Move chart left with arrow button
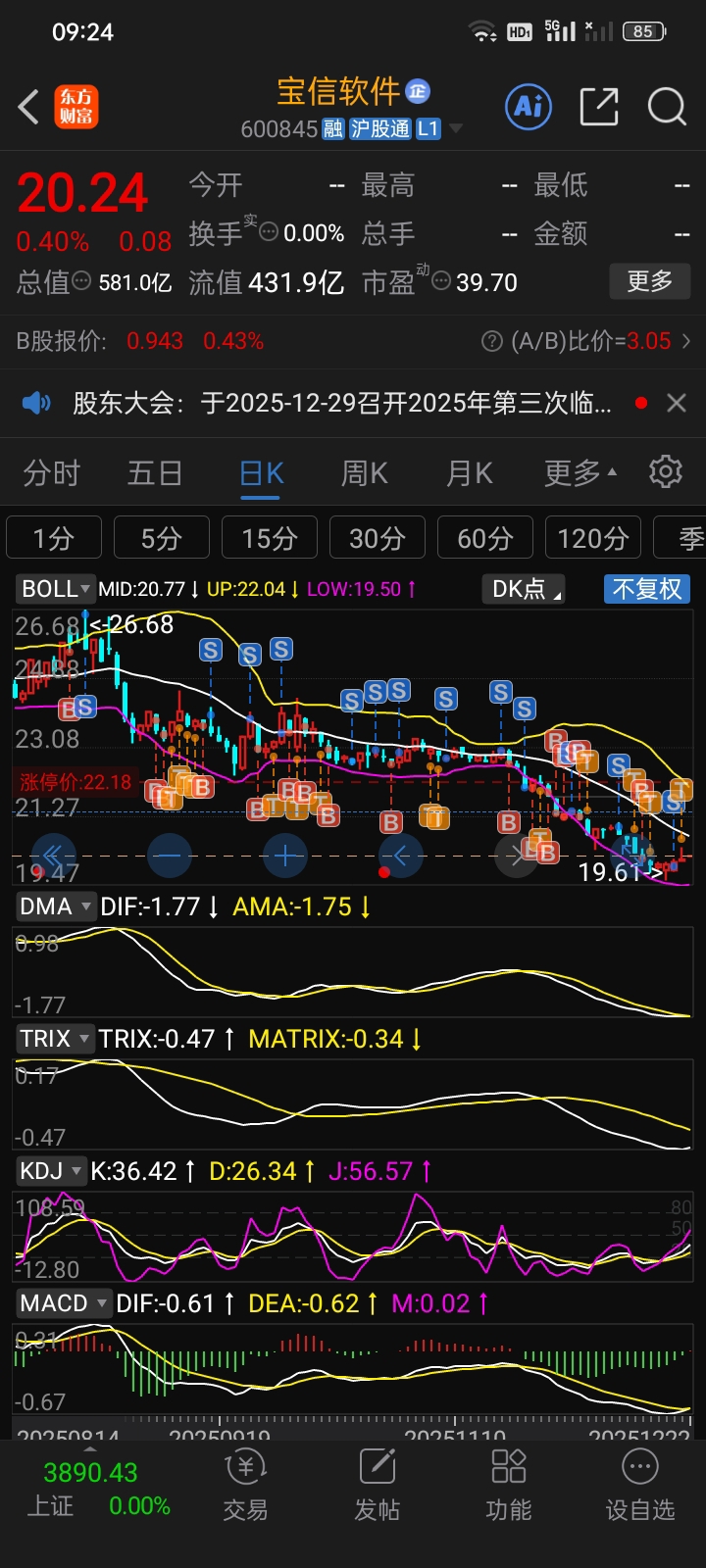This screenshot has height=1568, width=706. (x=401, y=856)
